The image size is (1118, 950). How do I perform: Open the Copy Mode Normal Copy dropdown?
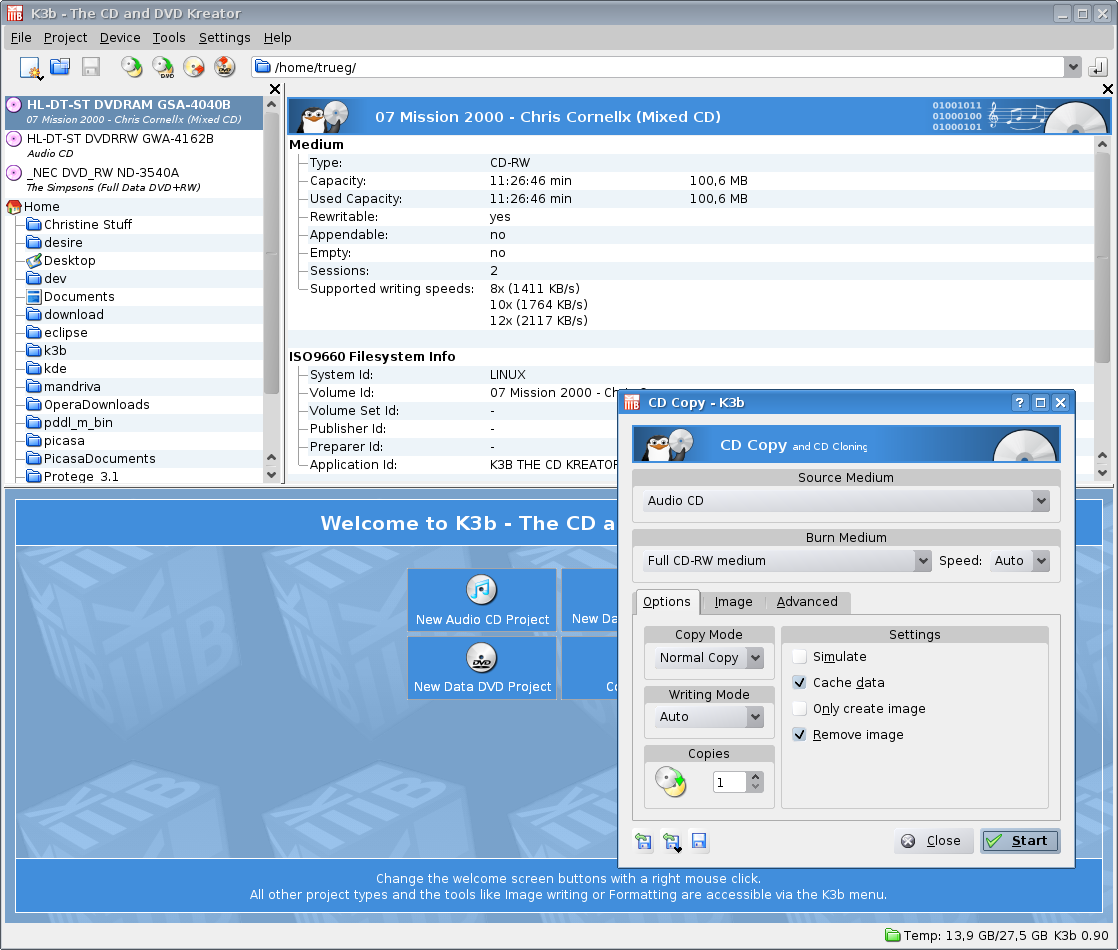click(x=709, y=658)
